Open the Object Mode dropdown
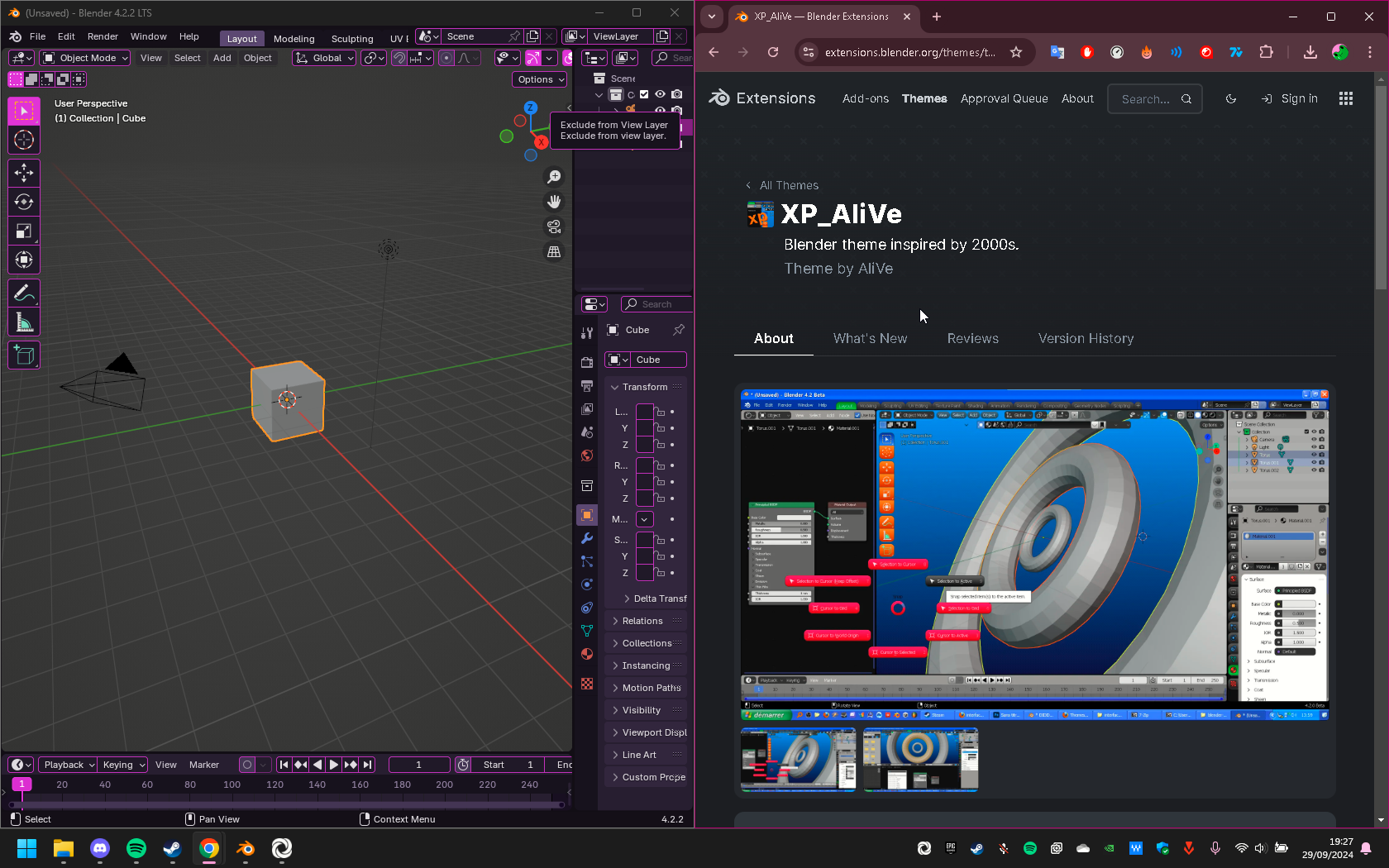The height and width of the screenshot is (868, 1389). [85, 58]
